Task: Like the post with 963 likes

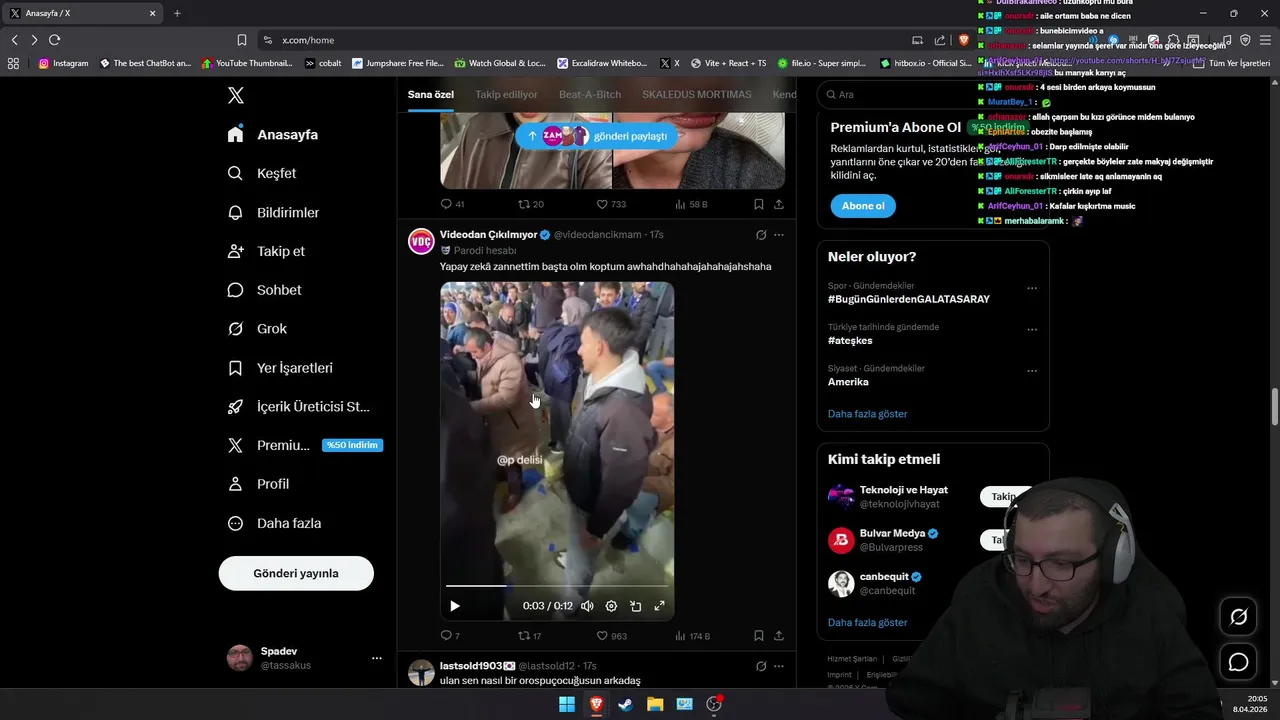Action: pyautogui.click(x=611, y=636)
